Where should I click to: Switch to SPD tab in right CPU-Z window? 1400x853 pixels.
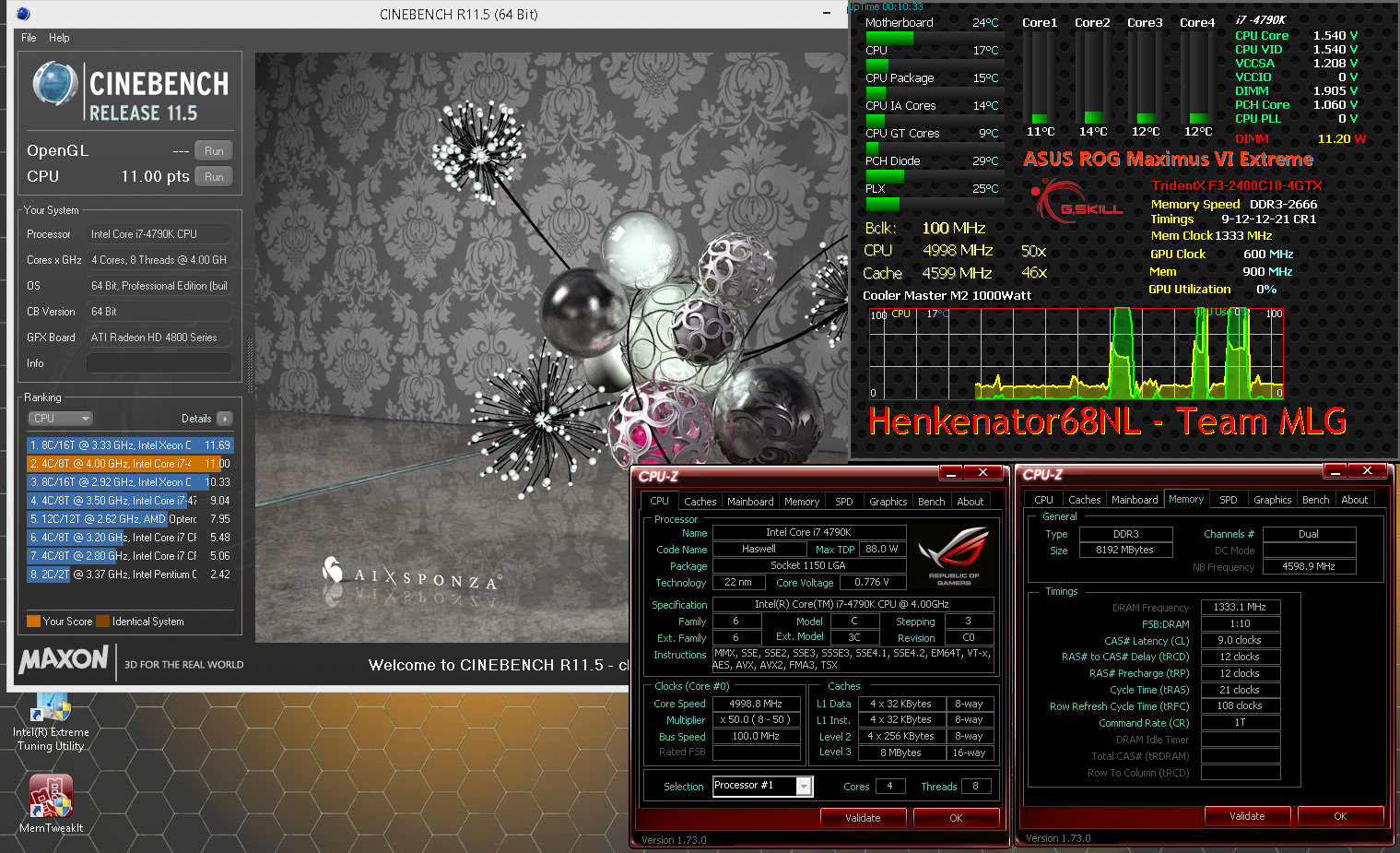[1229, 500]
